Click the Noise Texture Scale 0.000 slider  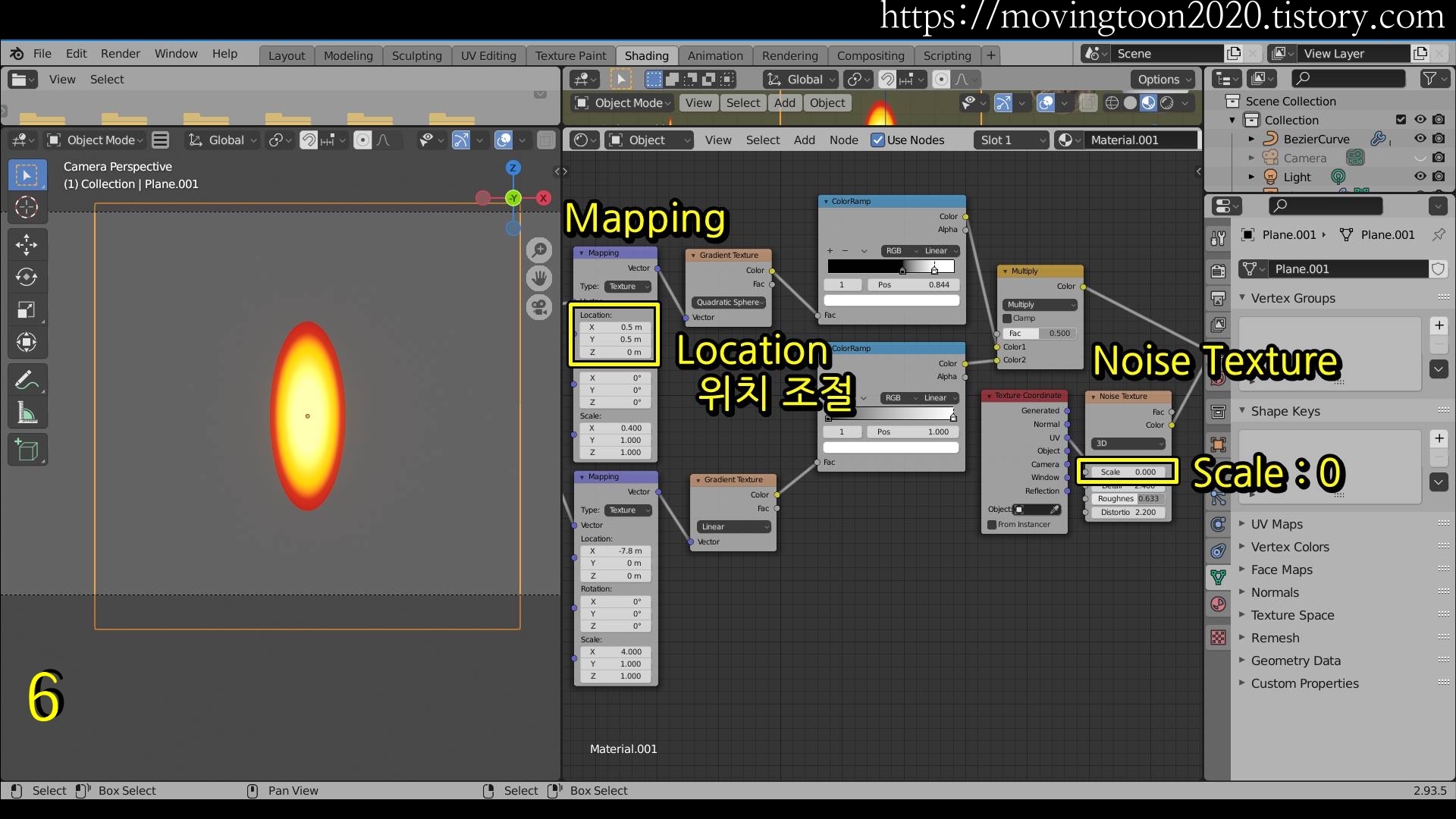click(x=1128, y=472)
